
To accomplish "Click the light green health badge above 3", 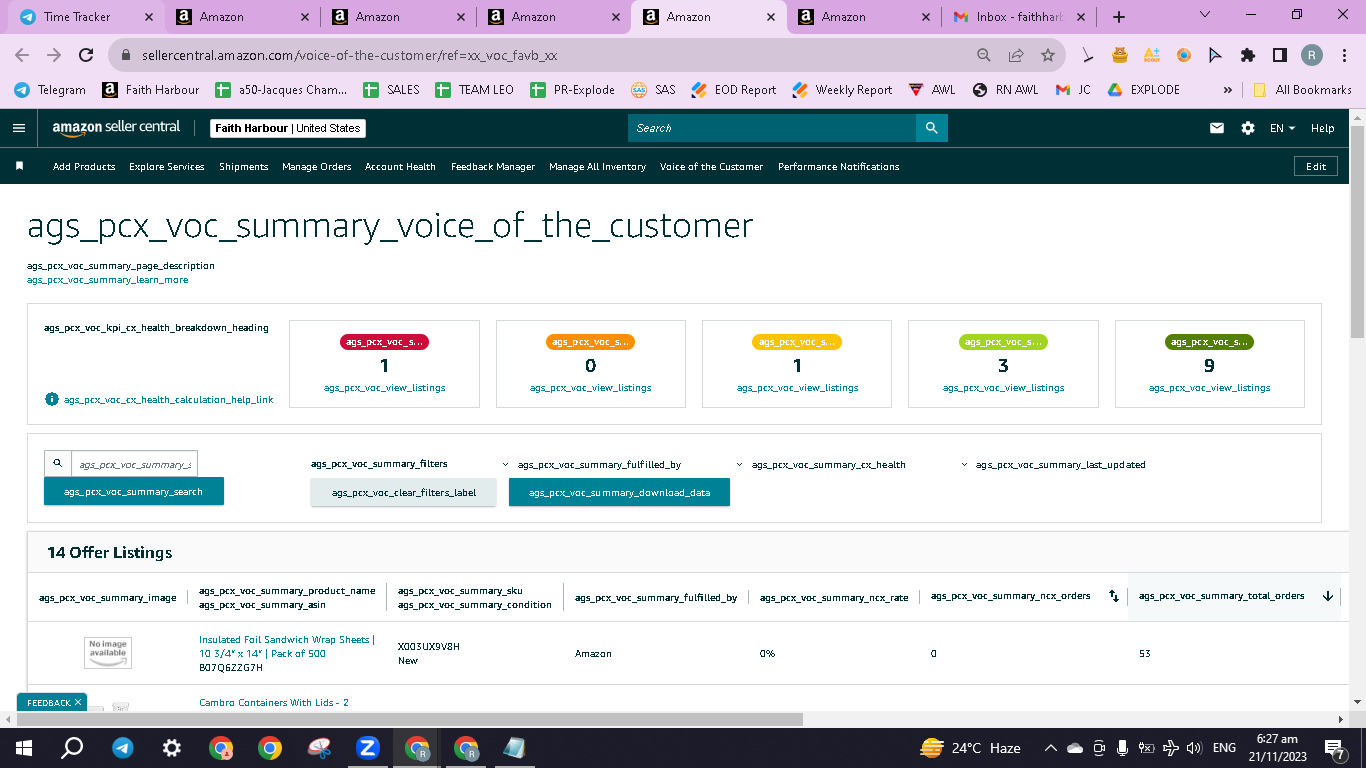I will pyautogui.click(x=1003, y=342).
